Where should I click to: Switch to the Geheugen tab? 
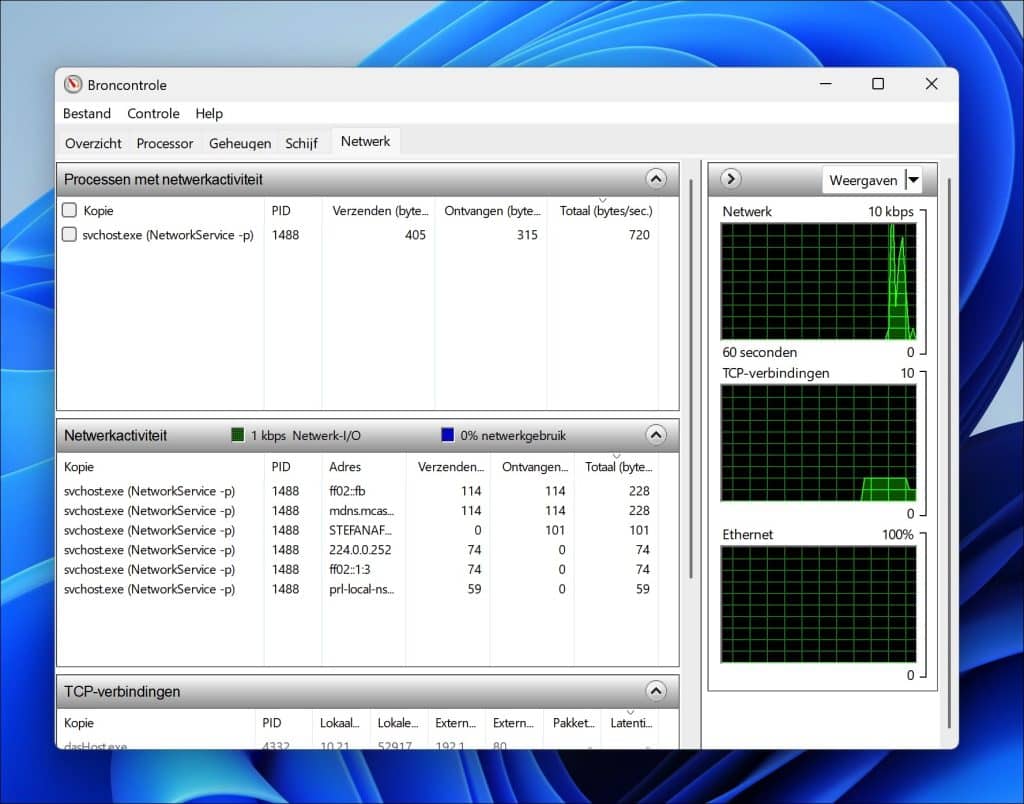(x=240, y=143)
